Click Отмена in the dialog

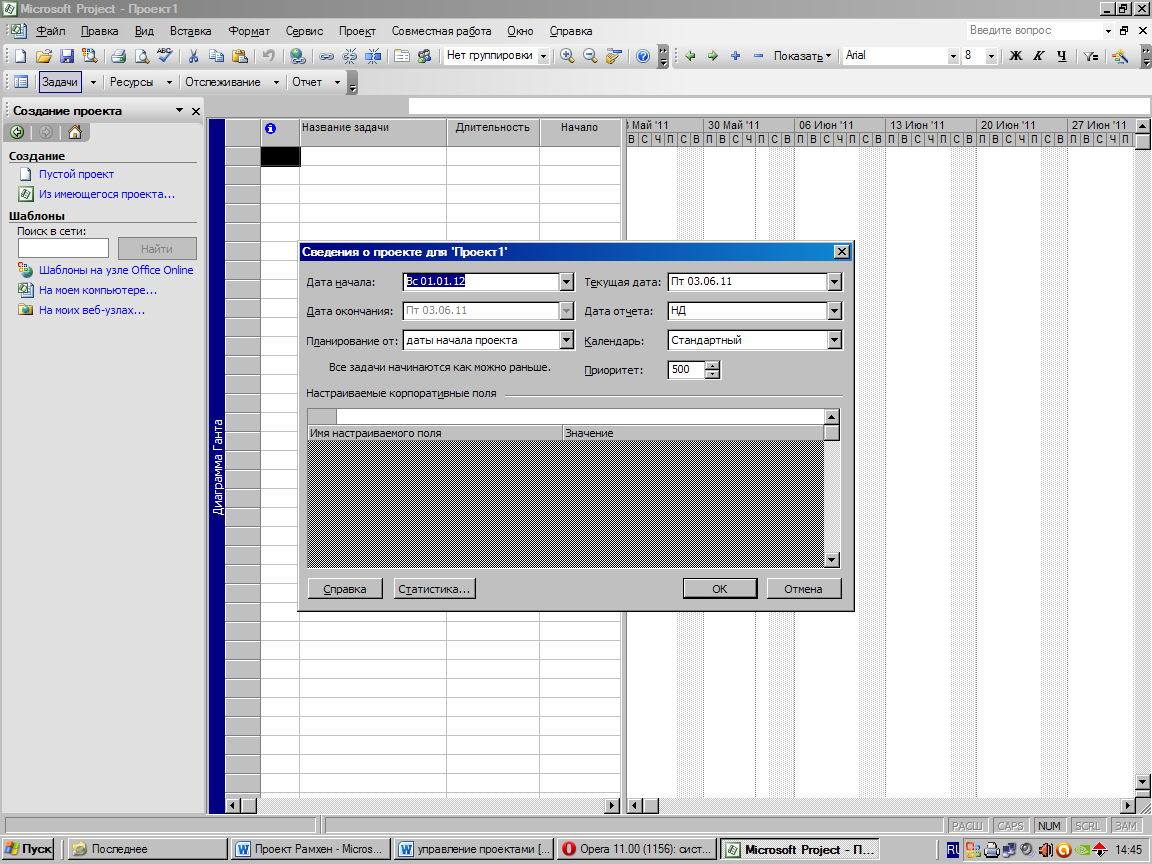pyautogui.click(x=803, y=588)
